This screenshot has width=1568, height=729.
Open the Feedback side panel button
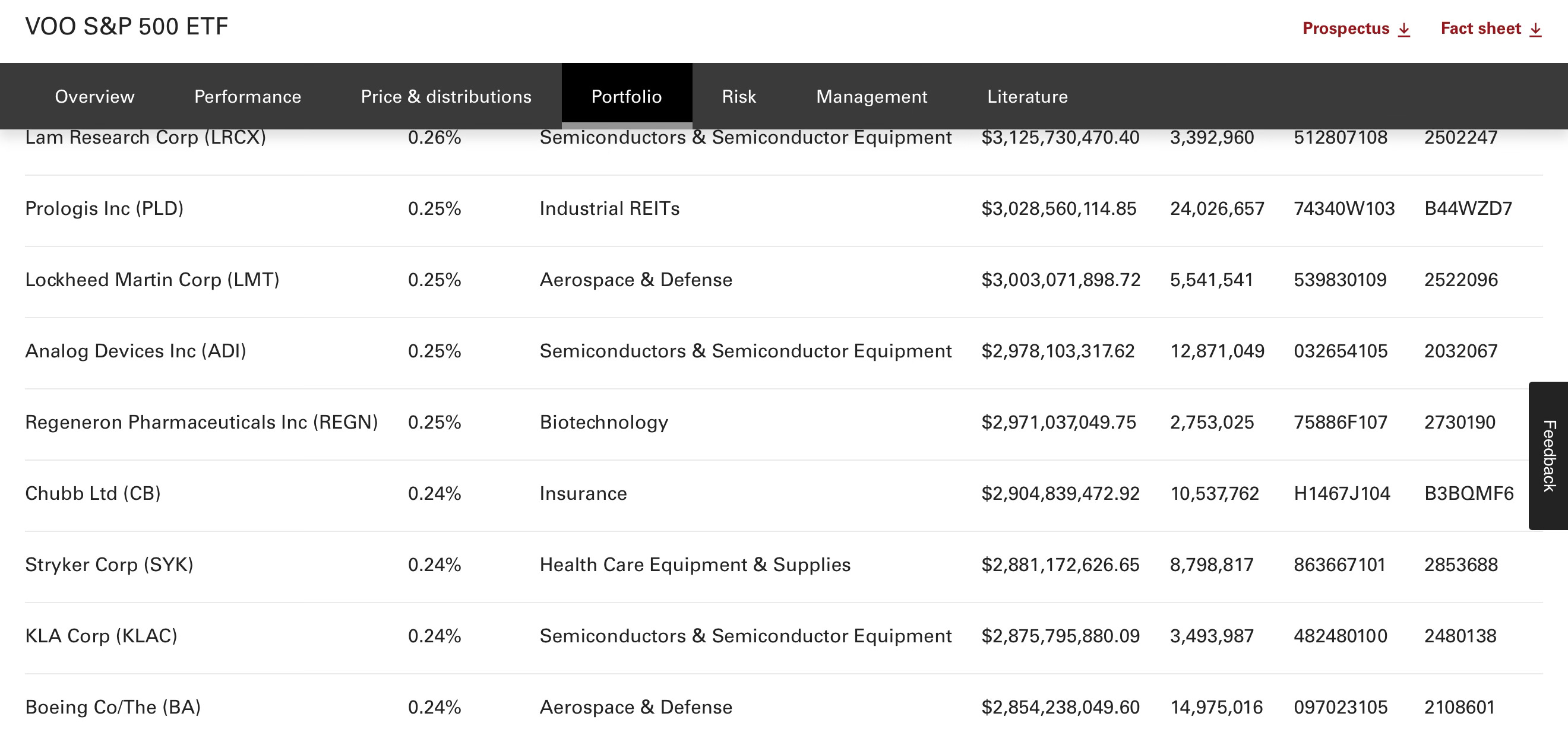coord(1548,455)
